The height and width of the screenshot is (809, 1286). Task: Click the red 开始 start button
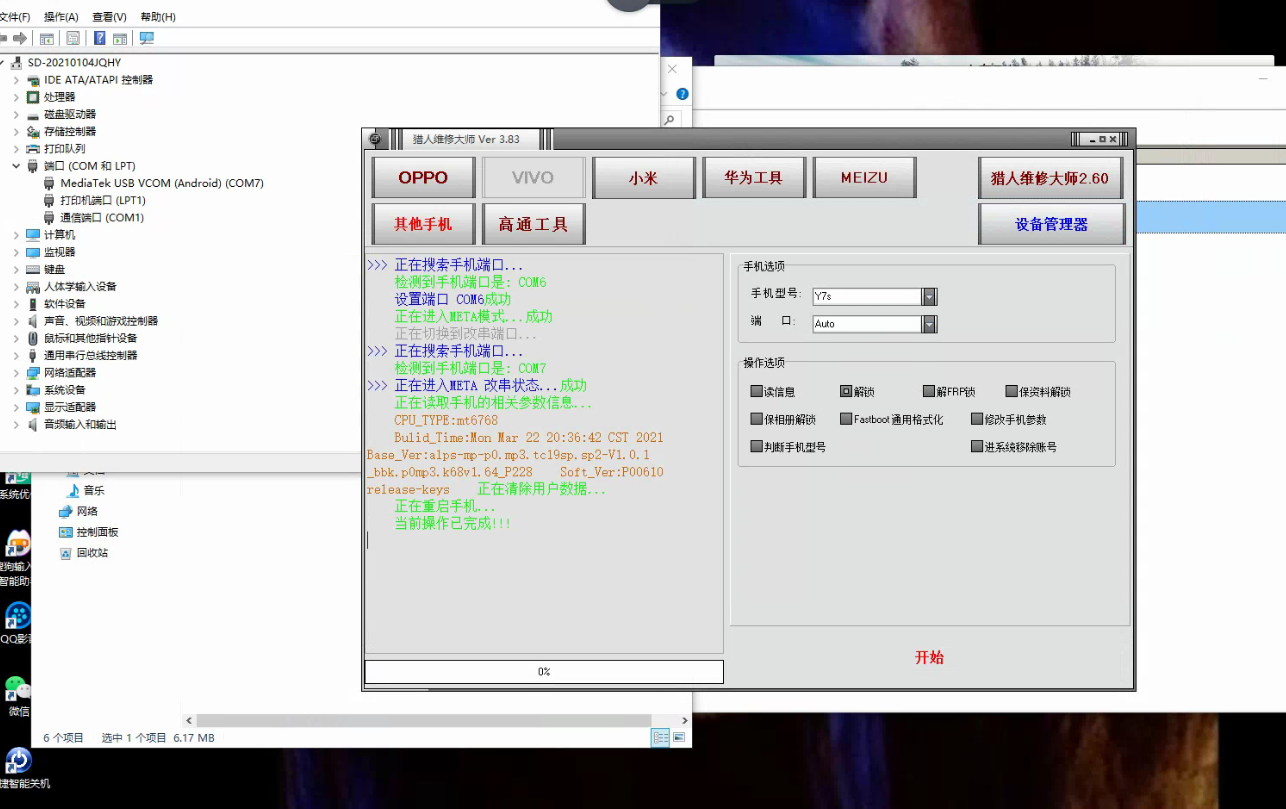click(929, 658)
